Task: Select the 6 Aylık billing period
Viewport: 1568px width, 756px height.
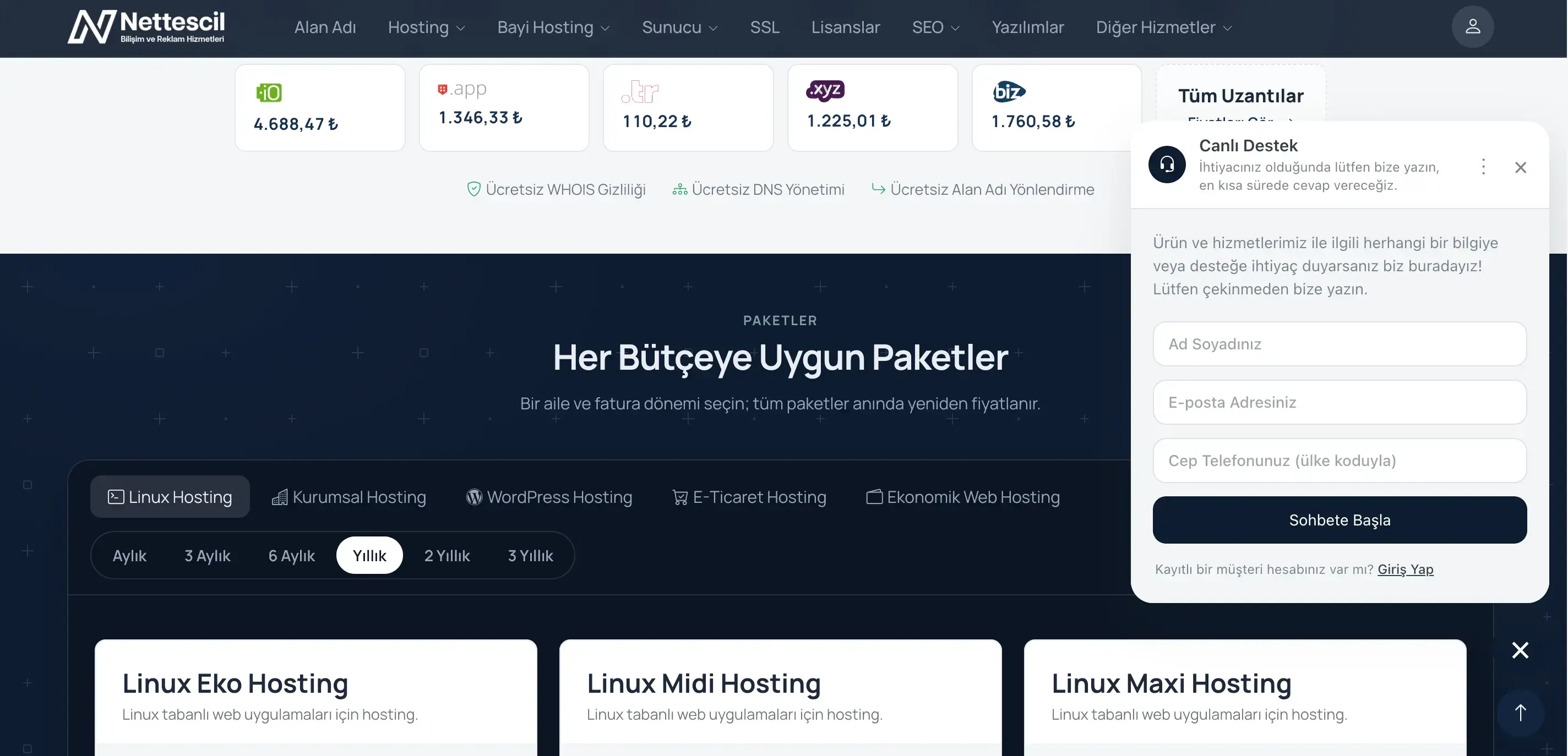Action: (292, 555)
